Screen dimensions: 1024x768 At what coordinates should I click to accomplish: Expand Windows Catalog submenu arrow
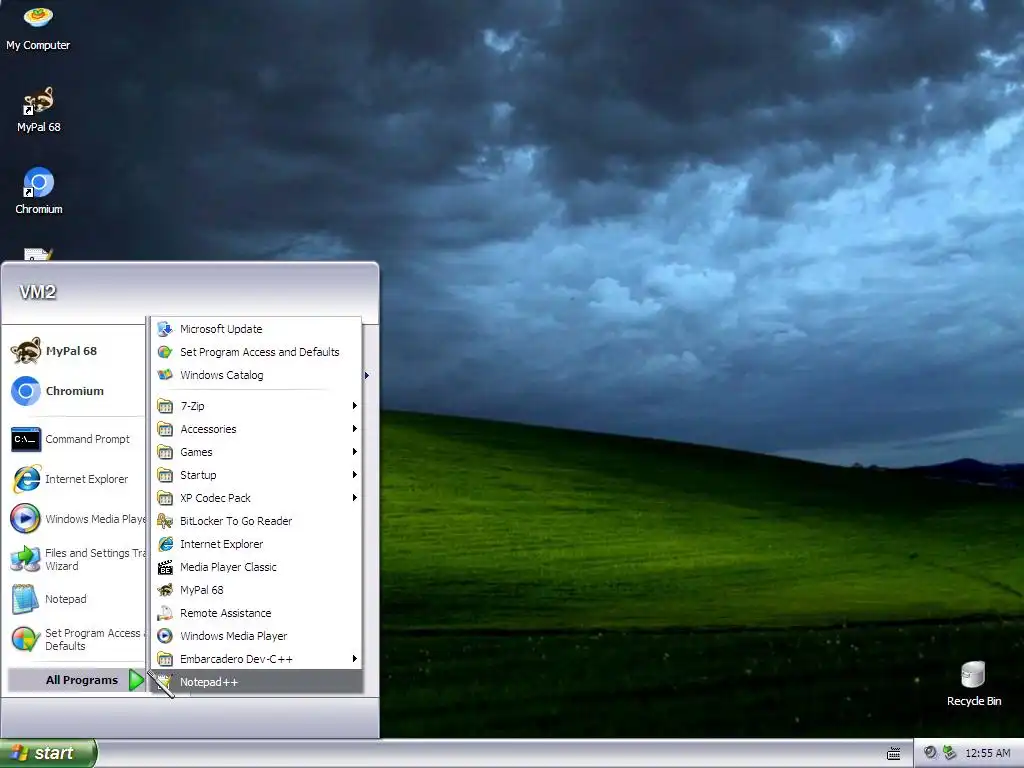click(x=367, y=375)
